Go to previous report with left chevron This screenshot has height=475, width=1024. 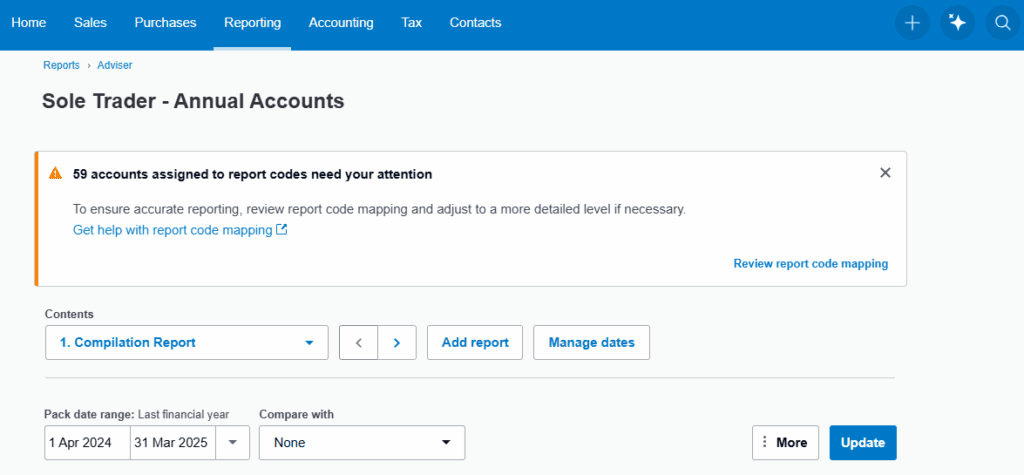coord(359,342)
